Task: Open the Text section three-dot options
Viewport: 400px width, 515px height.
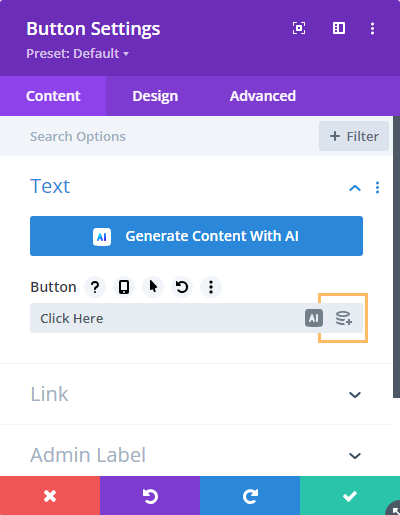Action: (x=377, y=188)
